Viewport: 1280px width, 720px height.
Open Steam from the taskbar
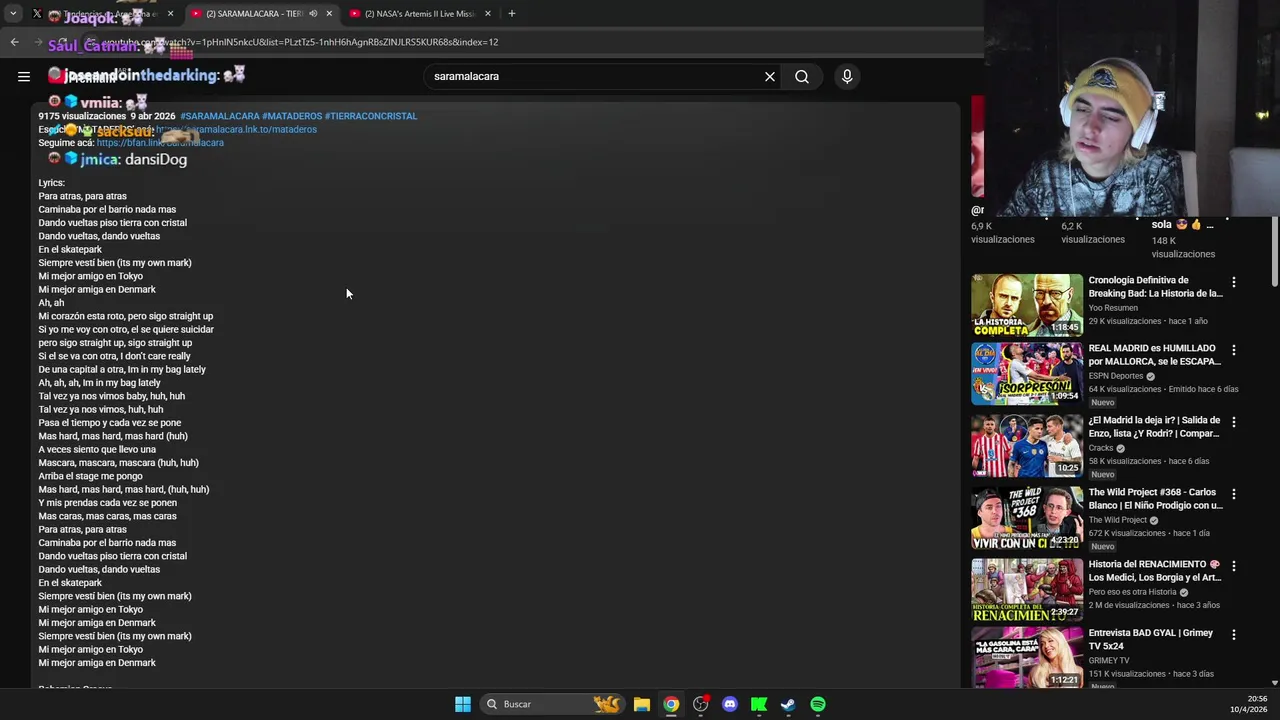(x=788, y=704)
